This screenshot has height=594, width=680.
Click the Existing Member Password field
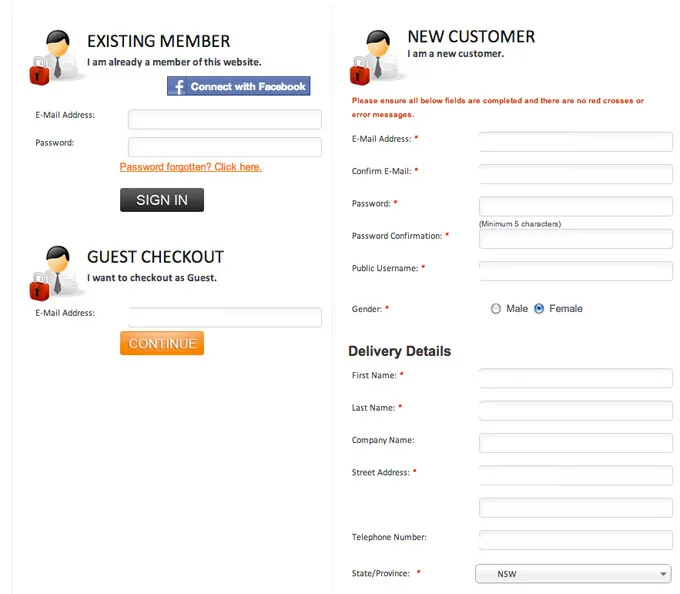pyautogui.click(x=225, y=147)
